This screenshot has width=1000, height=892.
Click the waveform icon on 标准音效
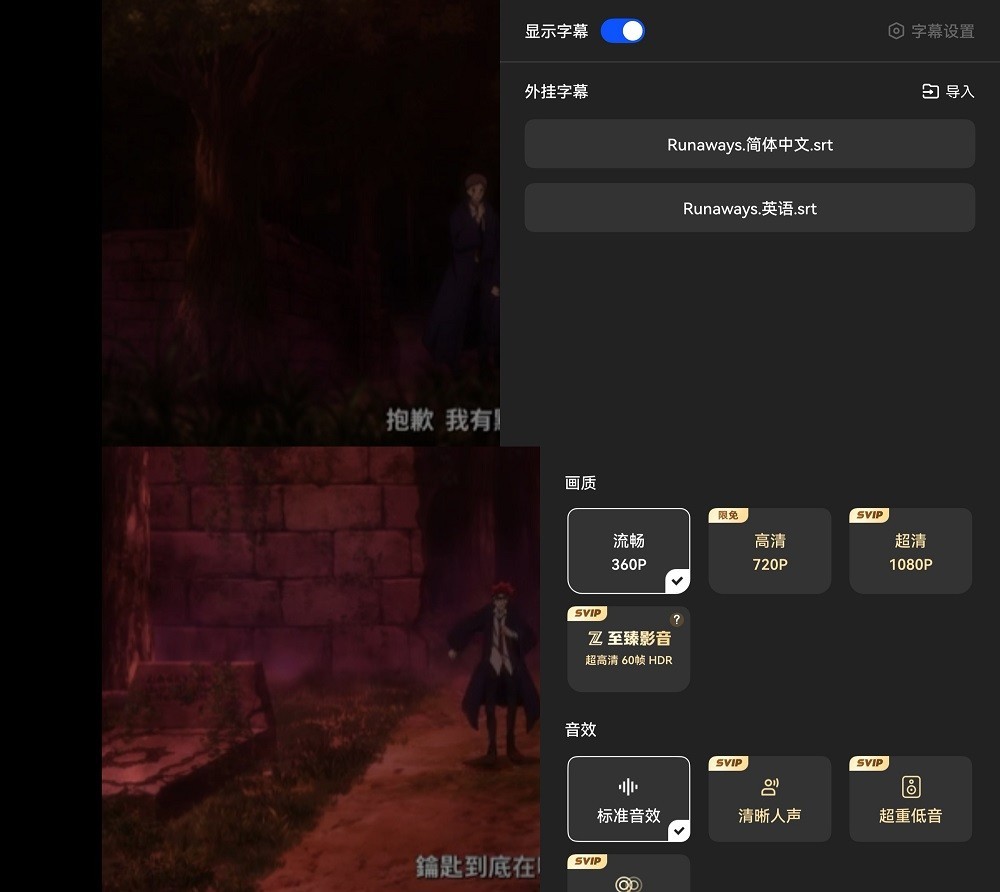628,788
